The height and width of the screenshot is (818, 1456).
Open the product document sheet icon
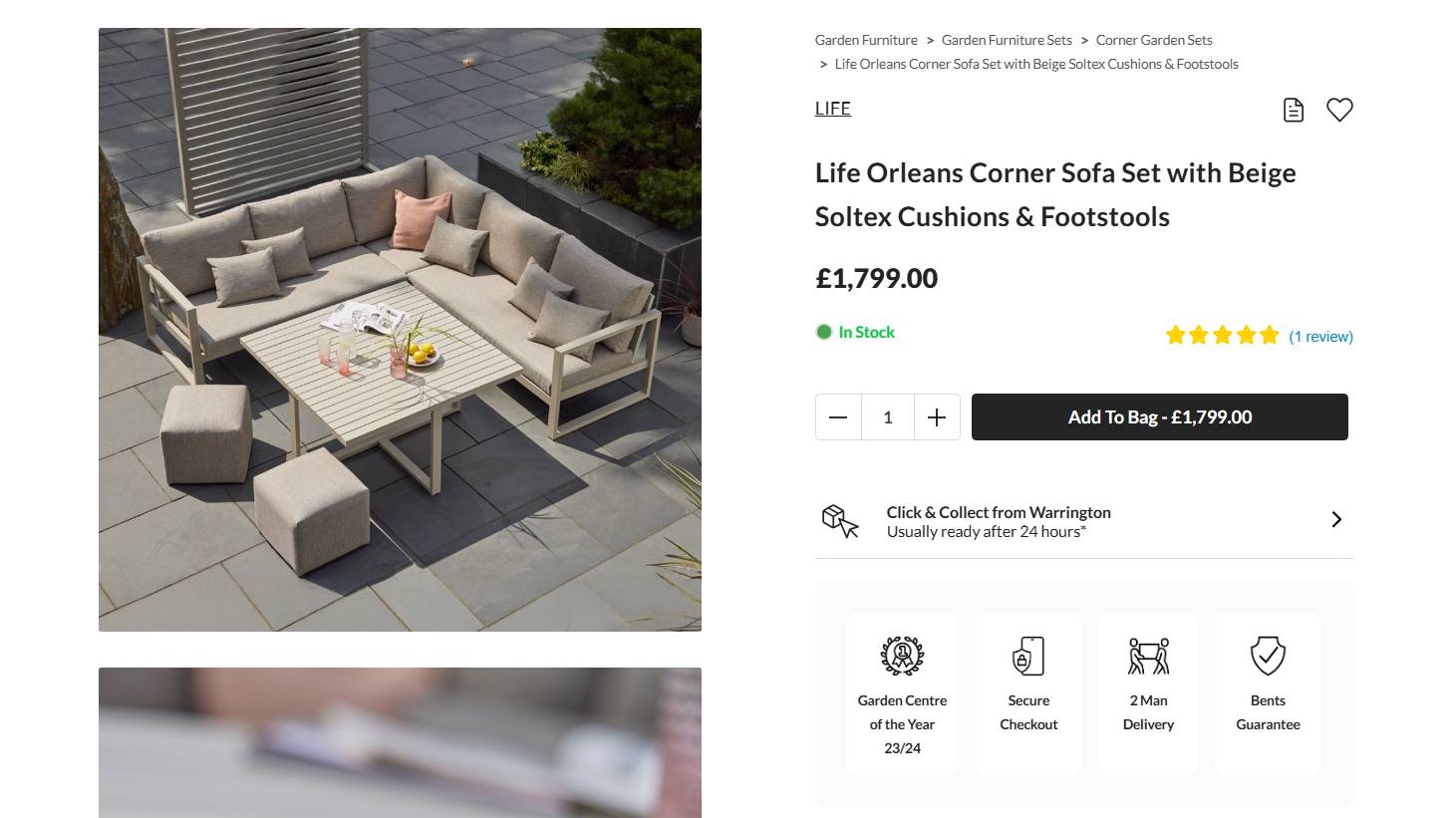(1293, 110)
